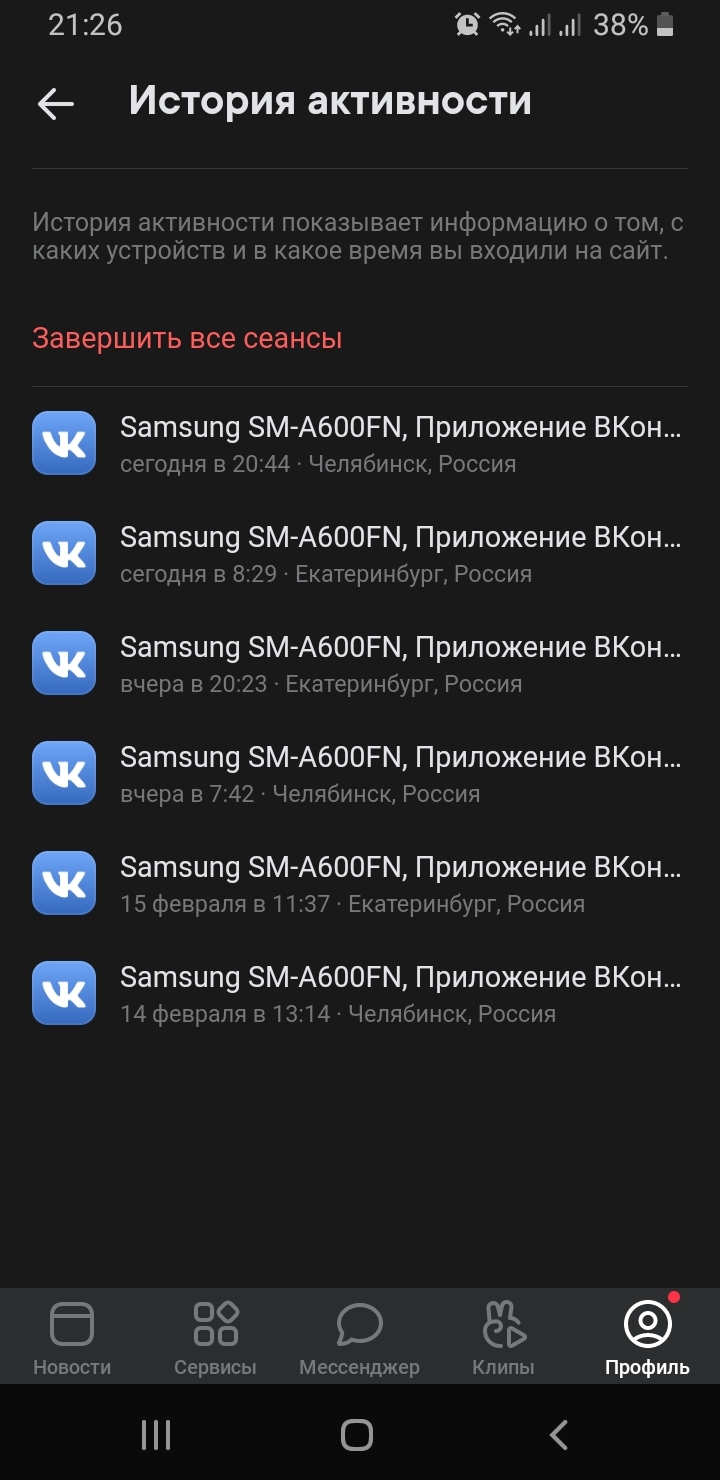Tap Завершить все сеансы link
The width and height of the screenshot is (720, 1480).
pos(187,338)
